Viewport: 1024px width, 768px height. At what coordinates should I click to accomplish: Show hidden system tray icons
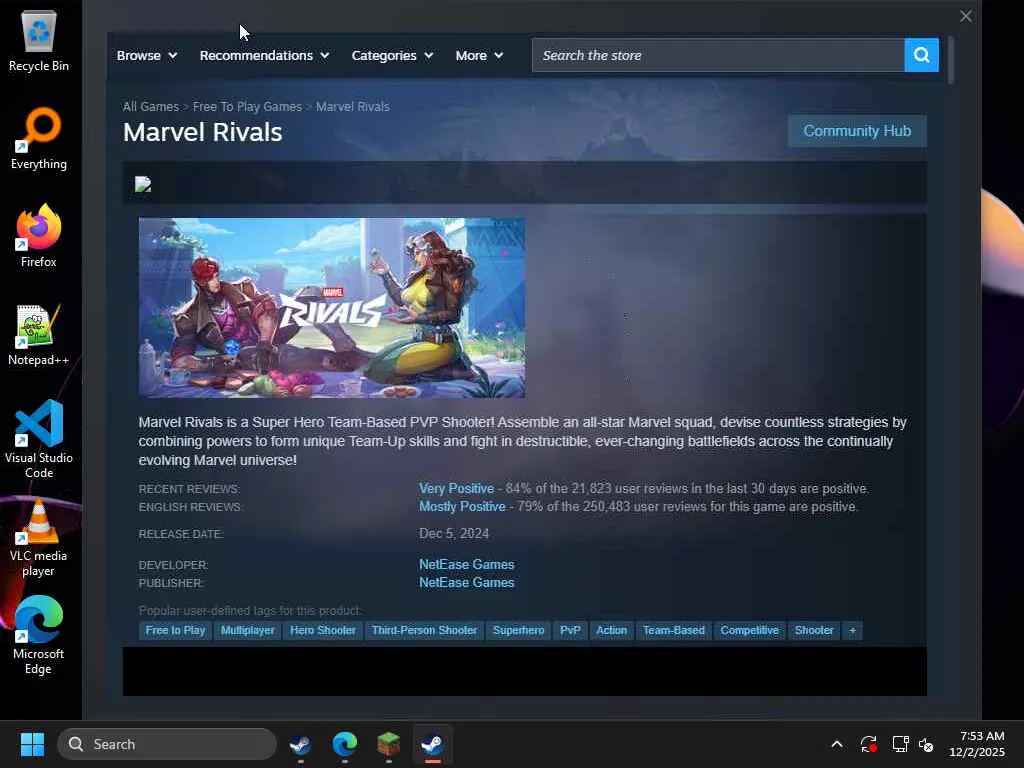(x=837, y=744)
